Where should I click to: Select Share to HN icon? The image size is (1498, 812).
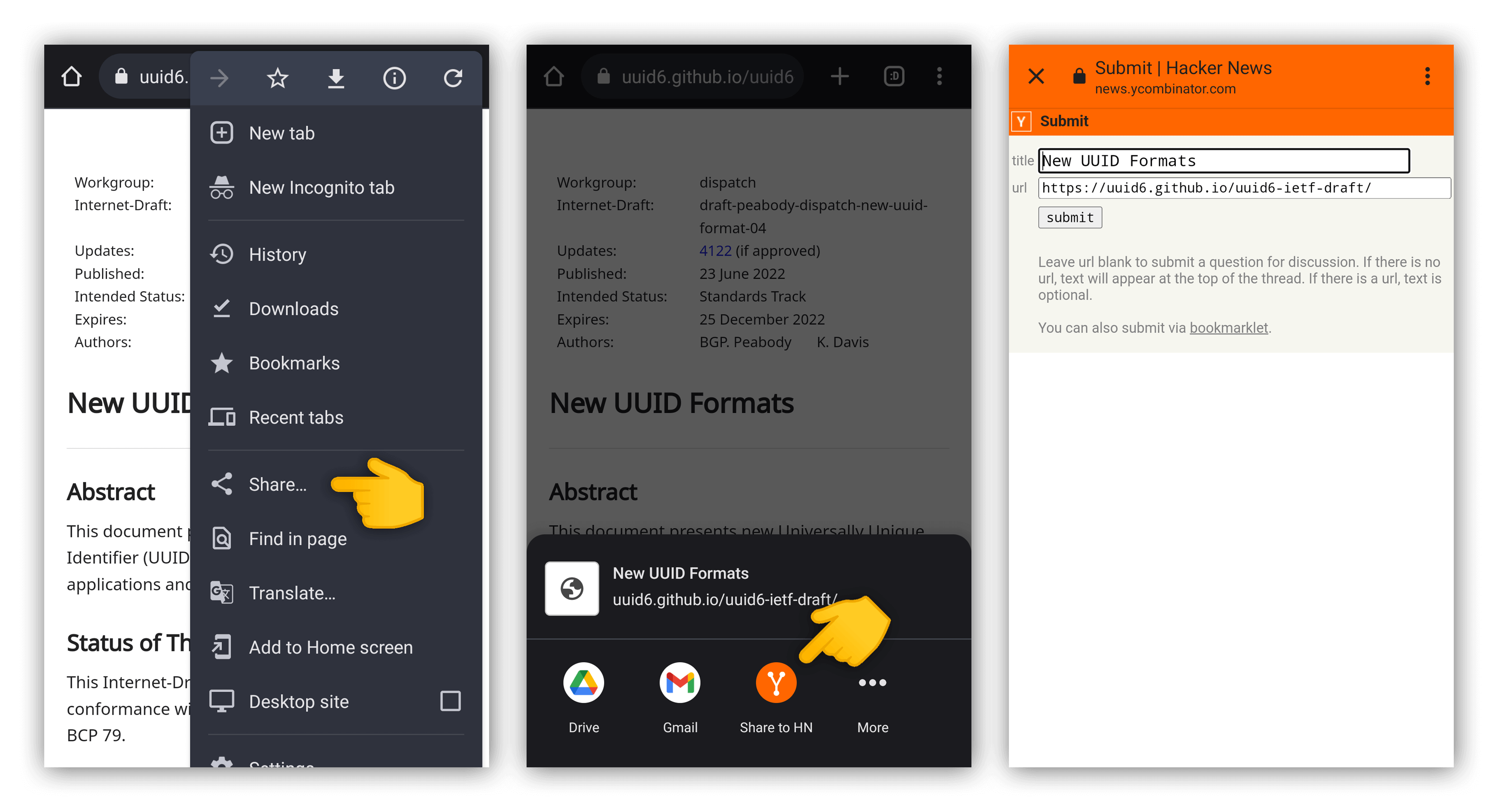pyautogui.click(x=775, y=684)
